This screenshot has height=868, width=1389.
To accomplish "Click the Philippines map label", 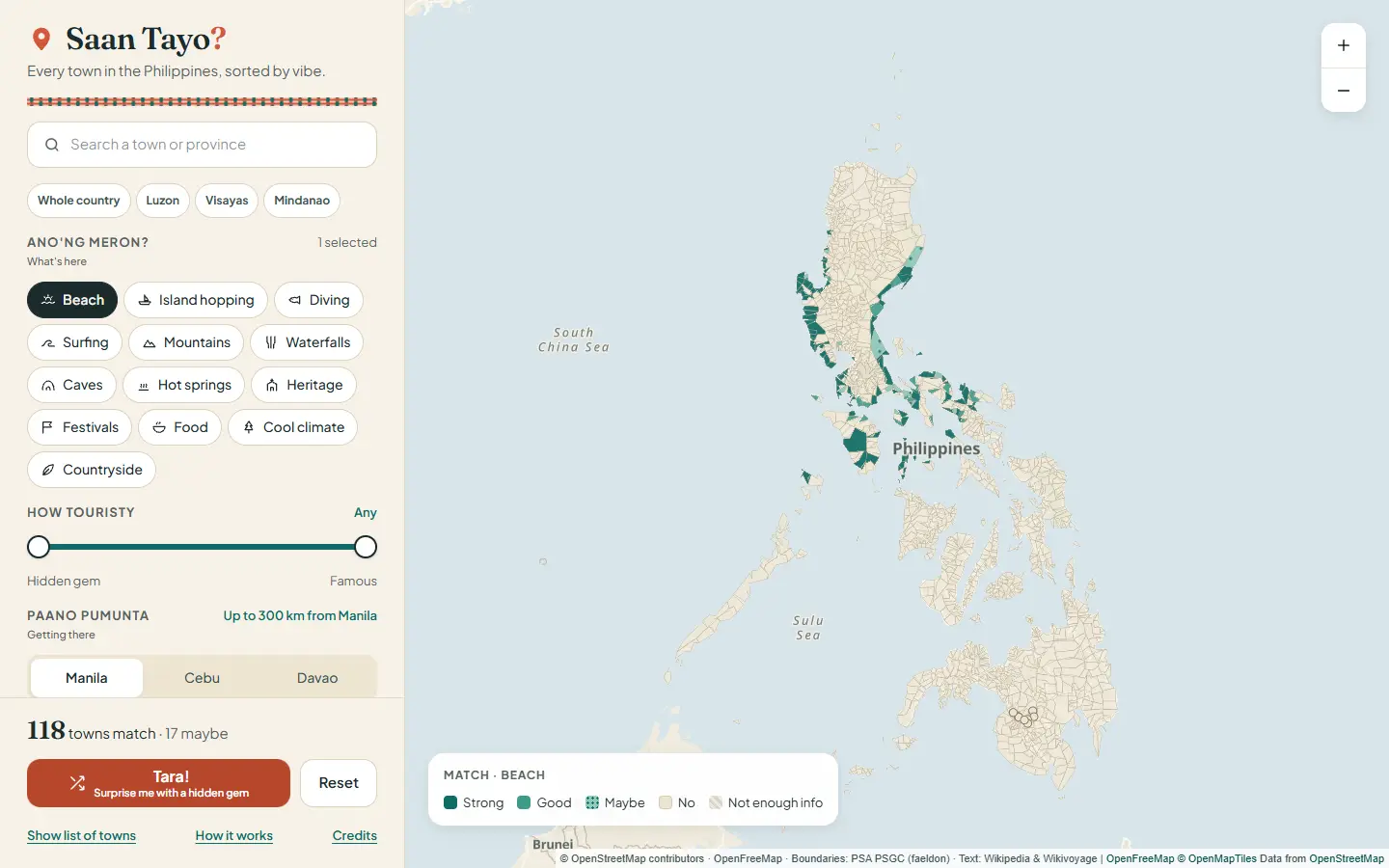I will tap(936, 448).
